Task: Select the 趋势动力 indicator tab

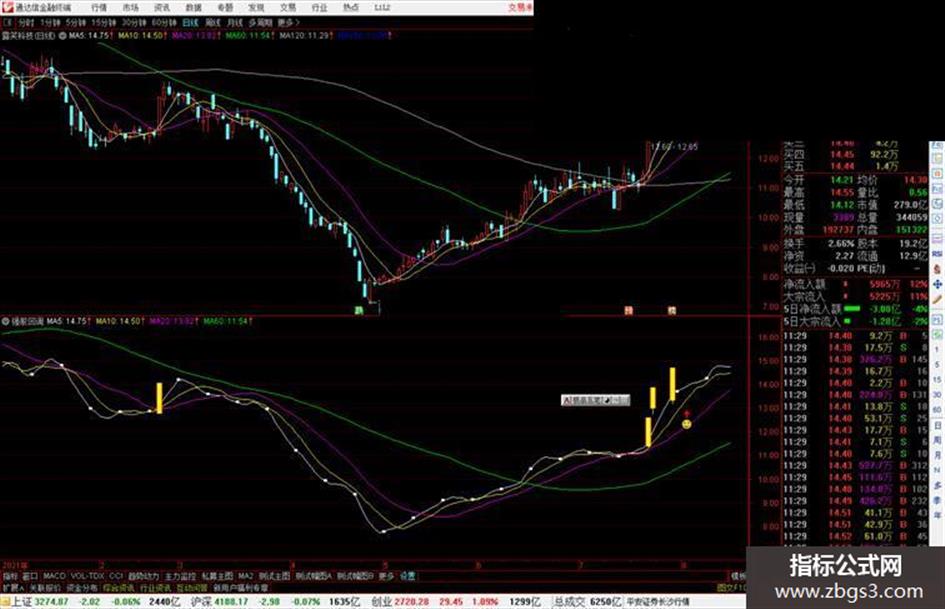Action: [x=143, y=576]
